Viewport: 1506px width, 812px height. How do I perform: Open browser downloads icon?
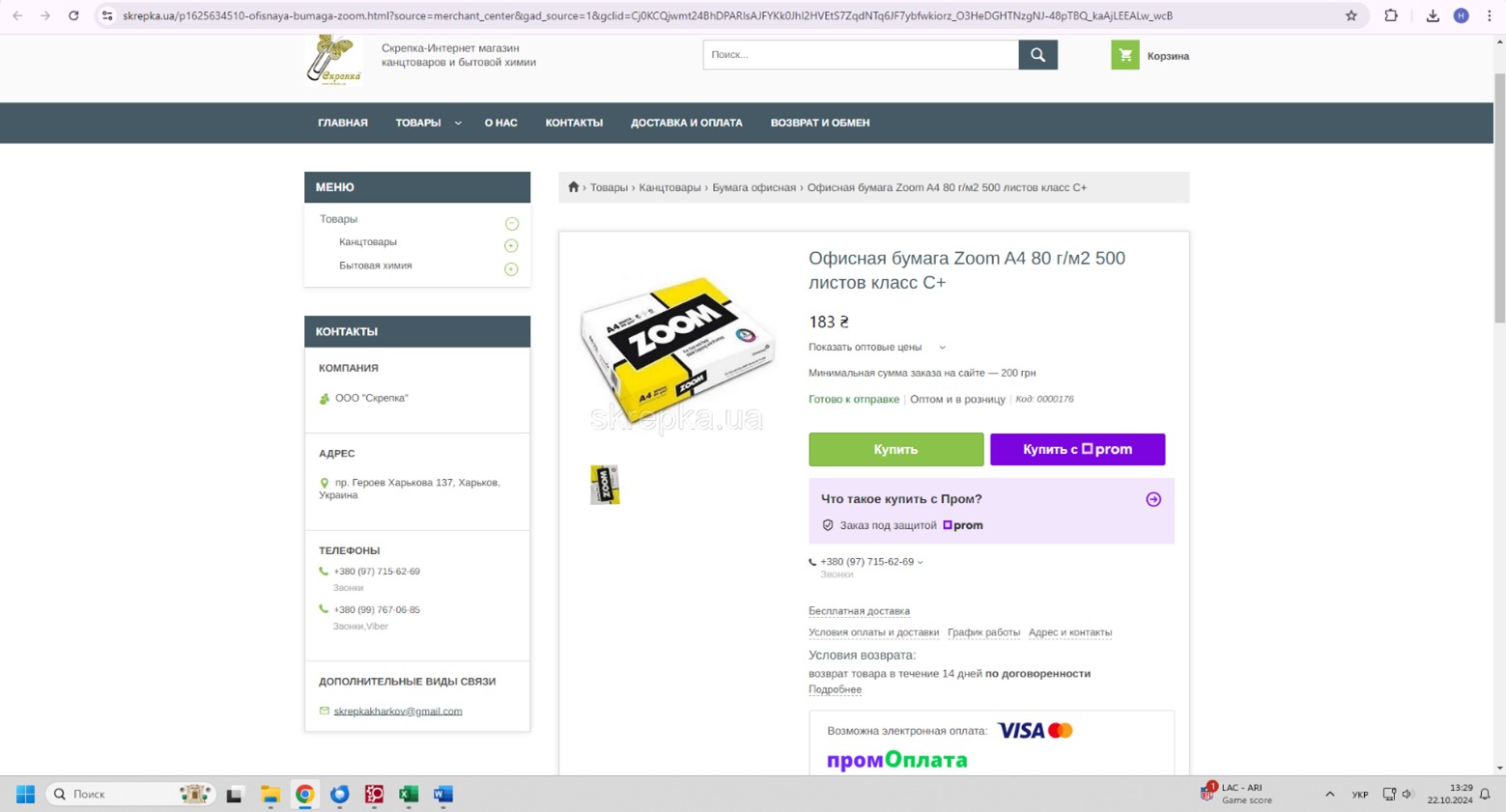pos(1432,15)
